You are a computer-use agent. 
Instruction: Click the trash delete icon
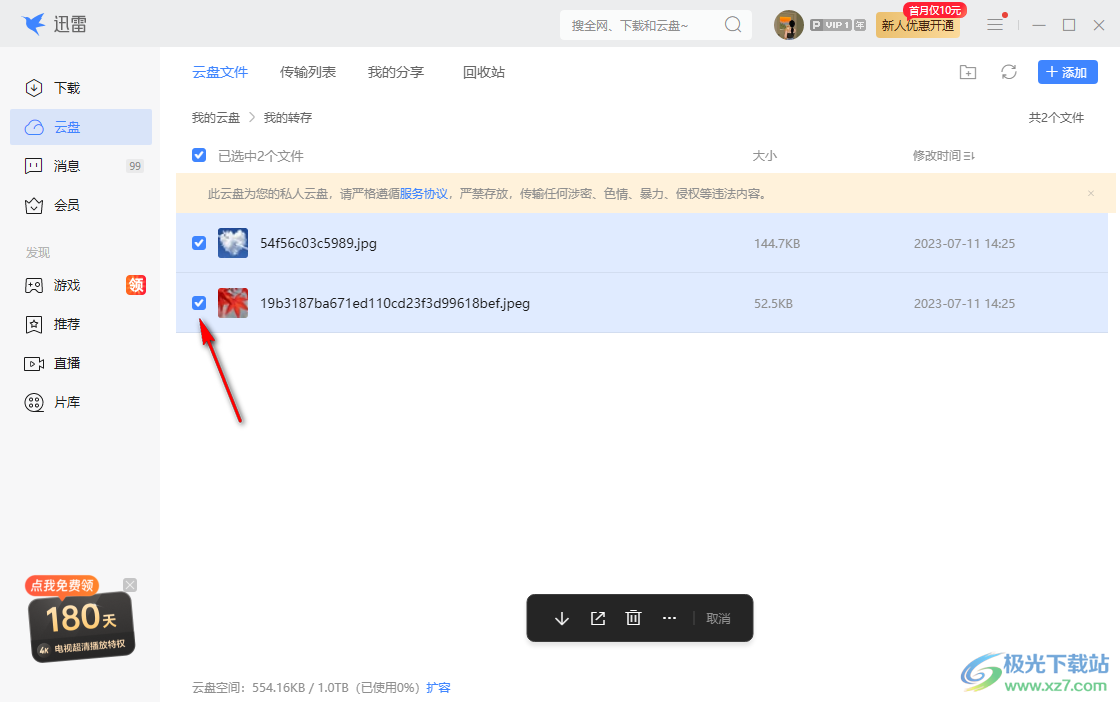click(634, 618)
